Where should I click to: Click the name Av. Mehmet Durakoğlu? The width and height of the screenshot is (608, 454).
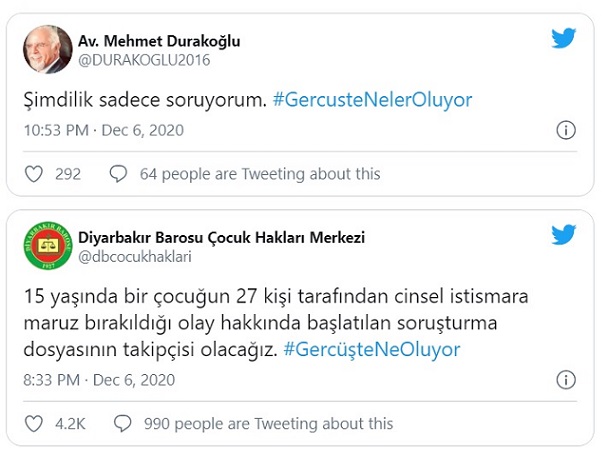pos(159,41)
